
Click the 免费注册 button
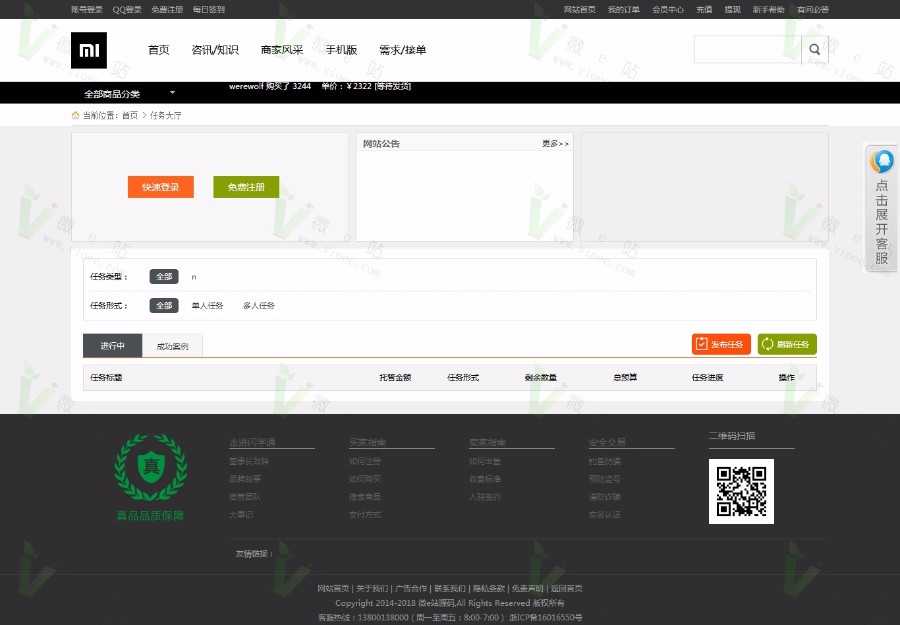(x=246, y=186)
